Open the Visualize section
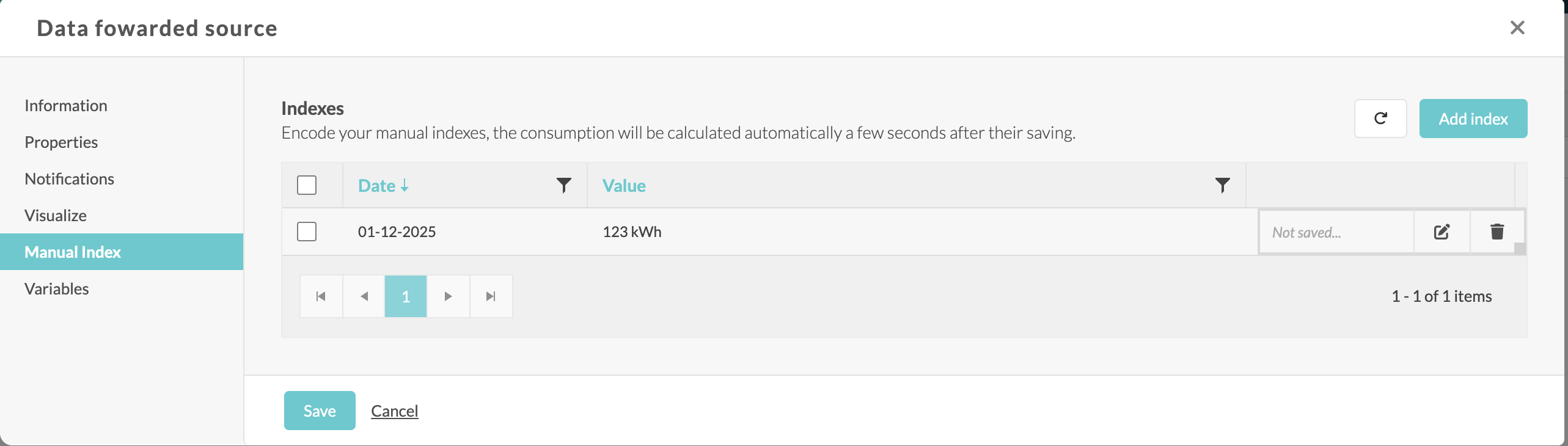Viewport: 1568px width, 446px height. coord(56,216)
